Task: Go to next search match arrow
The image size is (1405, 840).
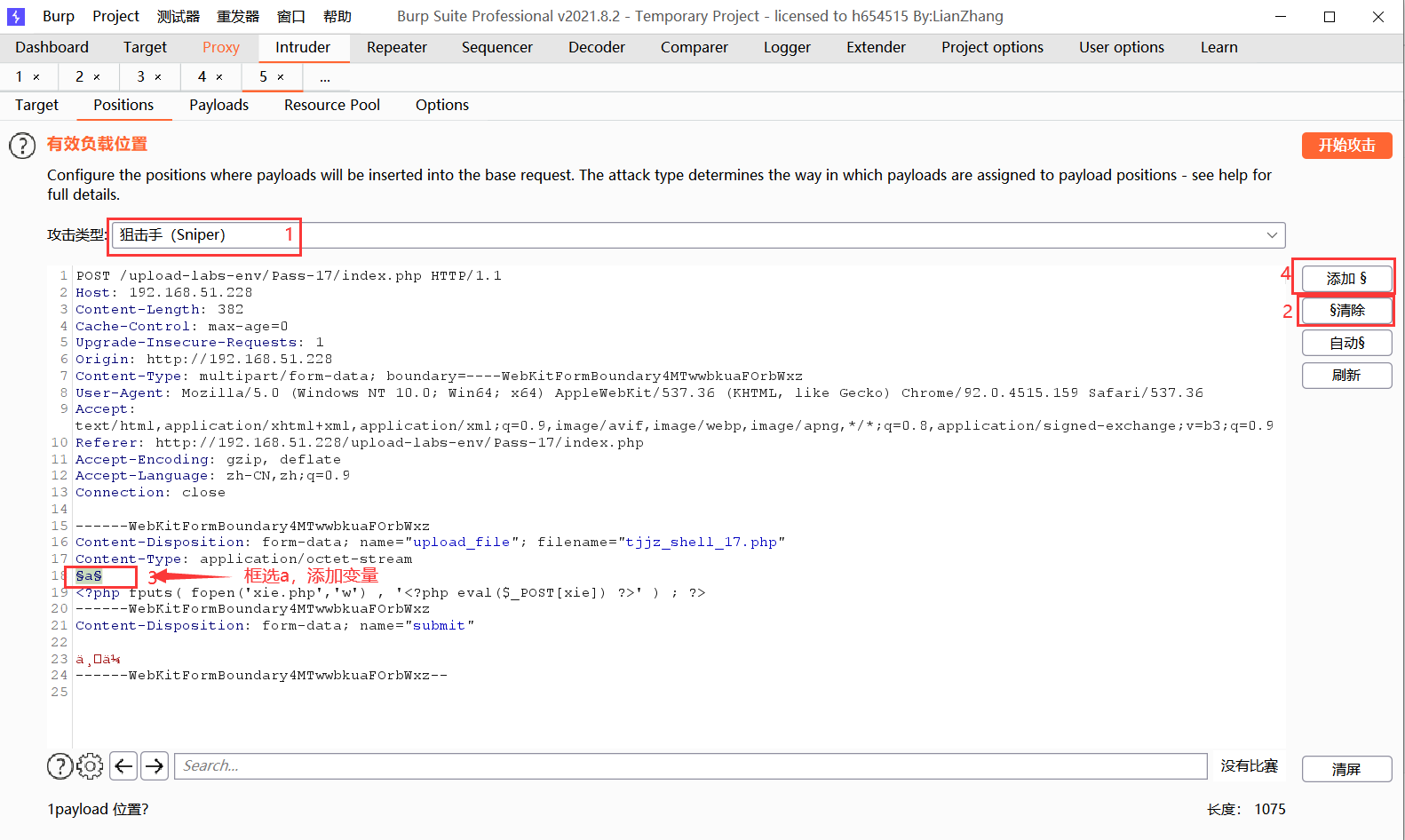Action: point(155,765)
